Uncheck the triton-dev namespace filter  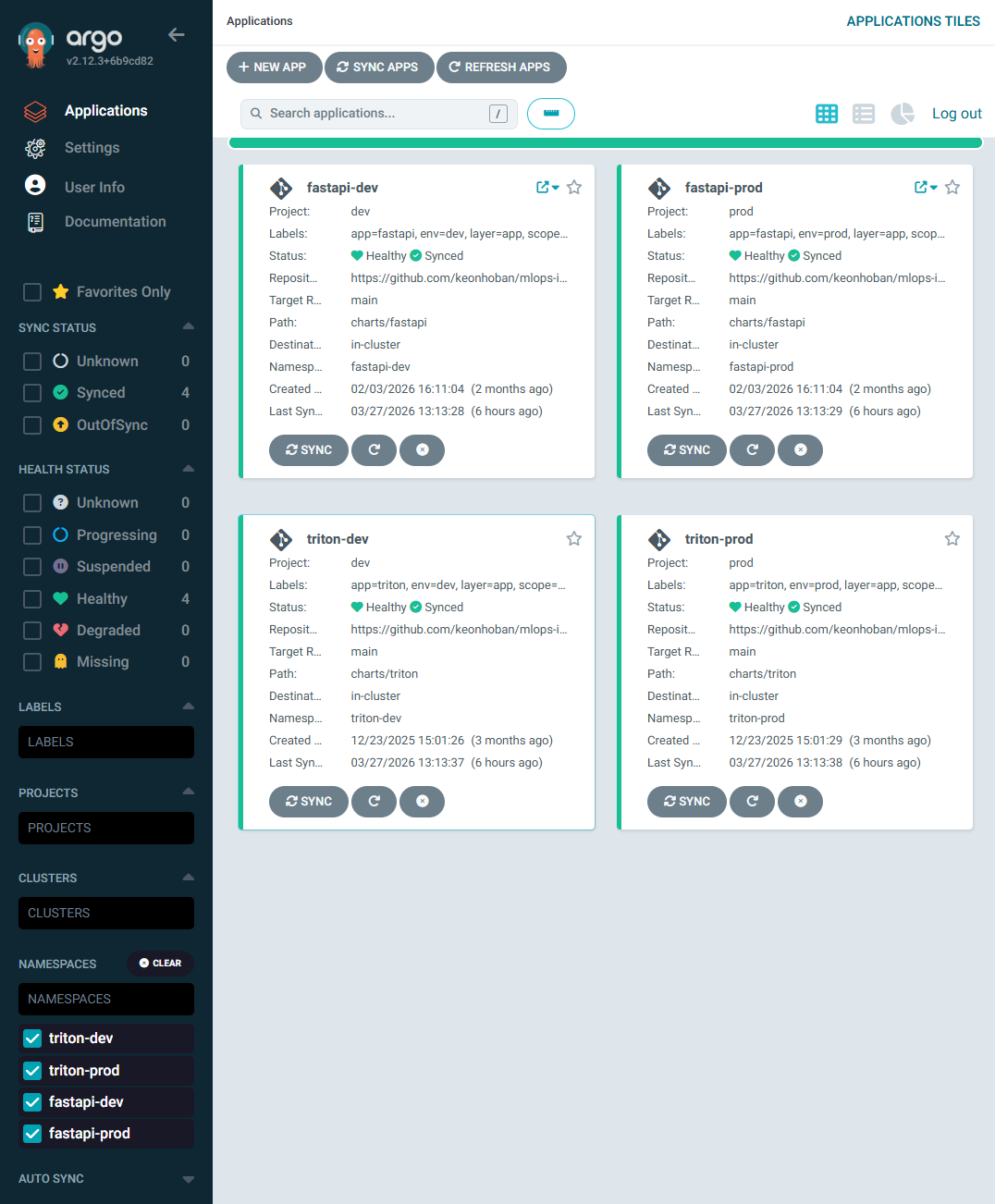(31, 1038)
